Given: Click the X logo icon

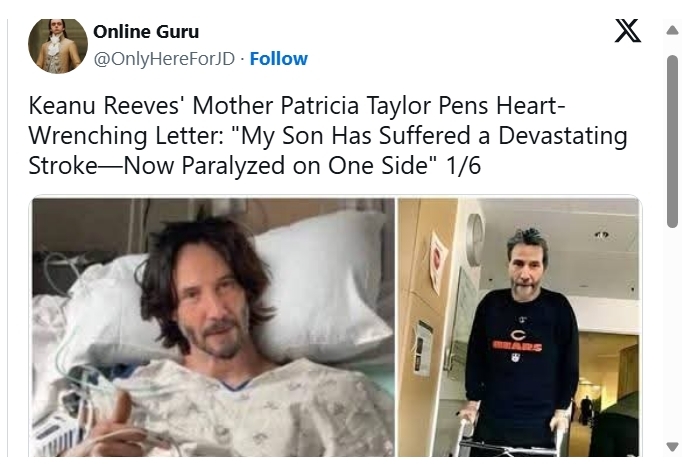Looking at the screenshot, I should (627, 31).
